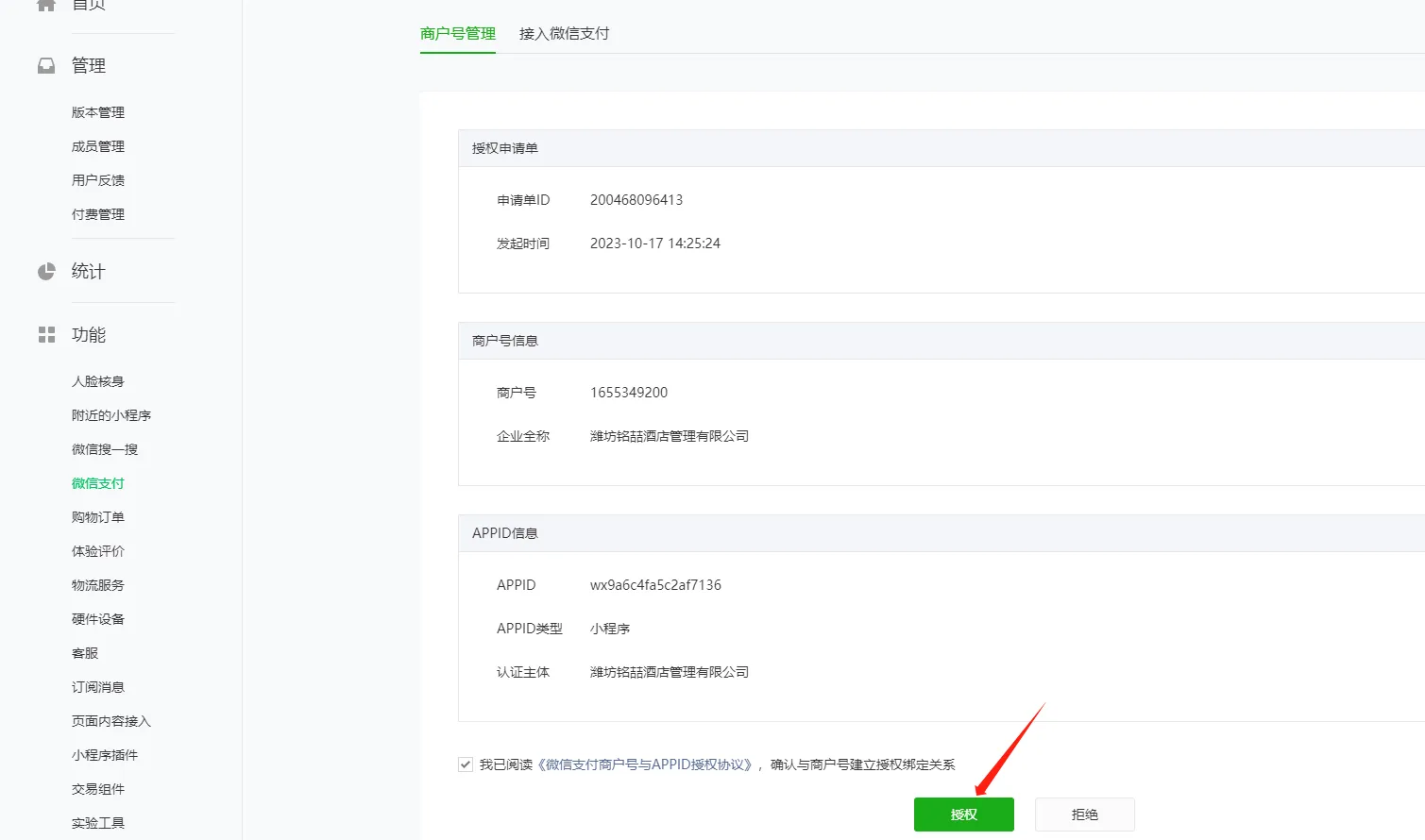This screenshot has height=840, width=1425.
Task: Switch to the 接入微信支付 tab
Action: [x=564, y=32]
